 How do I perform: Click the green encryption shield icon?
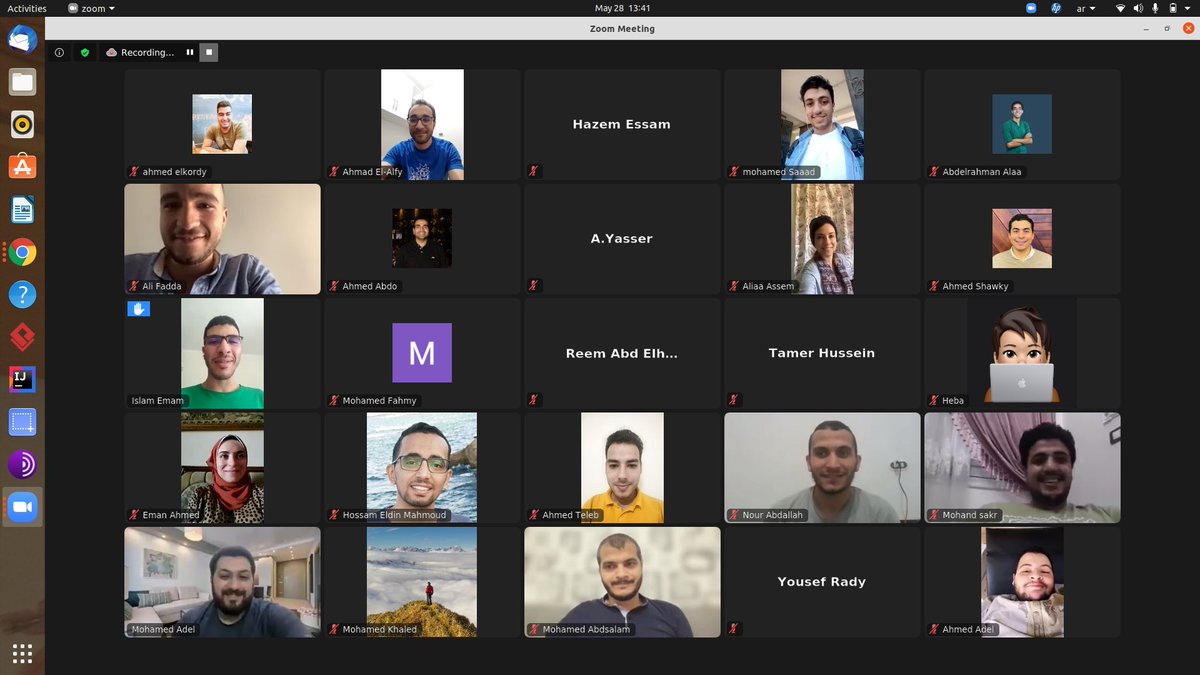click(85, 52)
